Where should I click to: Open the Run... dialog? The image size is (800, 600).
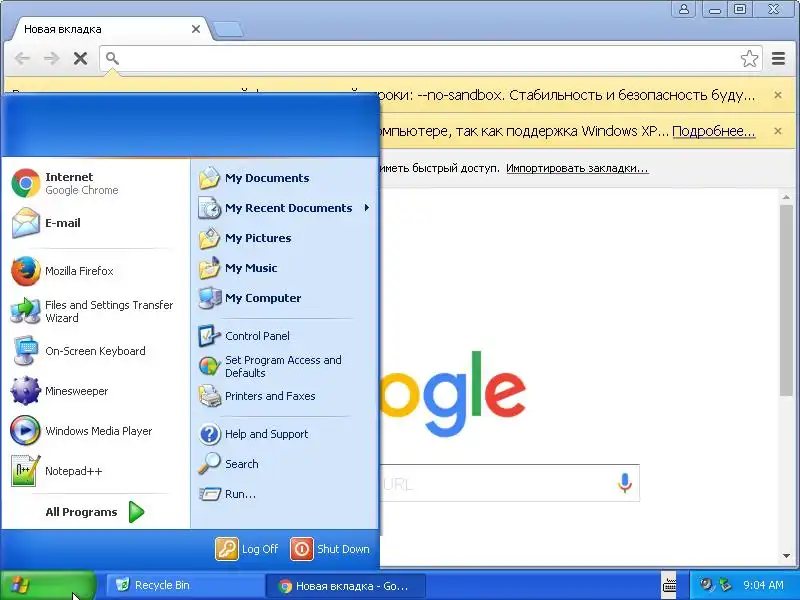pyautogui.click(x=284, y=494)
